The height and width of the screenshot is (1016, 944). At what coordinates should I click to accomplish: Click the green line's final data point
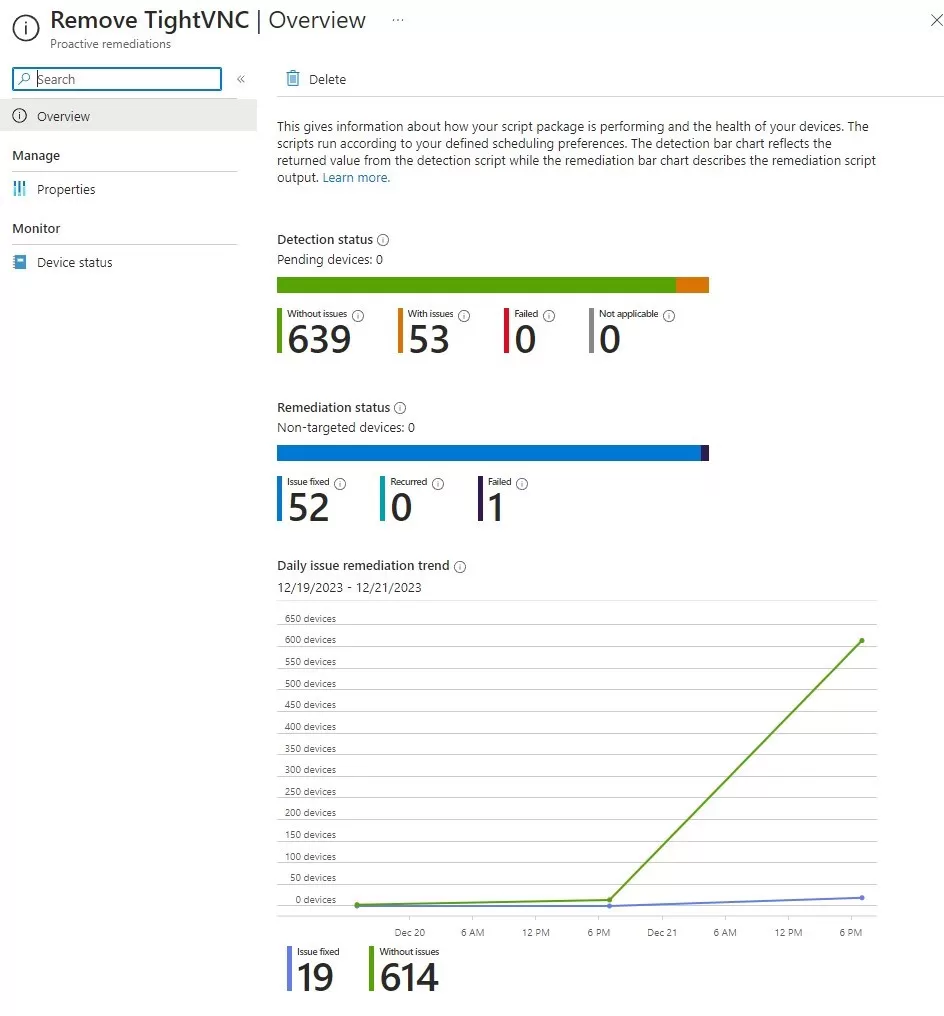[862, 641]
